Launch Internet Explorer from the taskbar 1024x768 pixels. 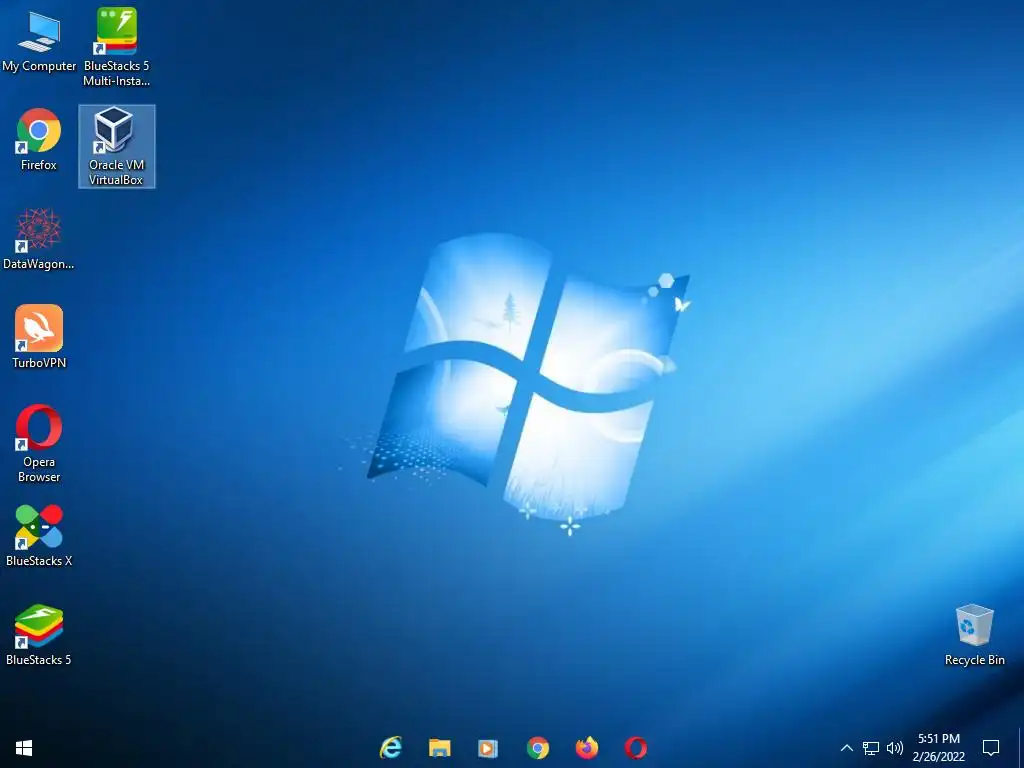pyautogui.click(x=391, y=748)
